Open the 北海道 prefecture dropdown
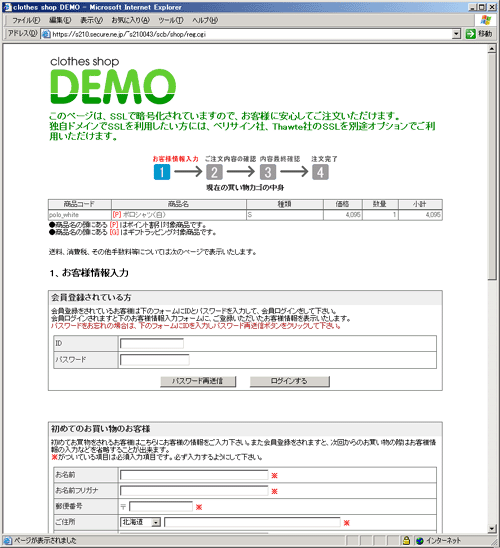The image size is (500, 548). tap(140, 522)
